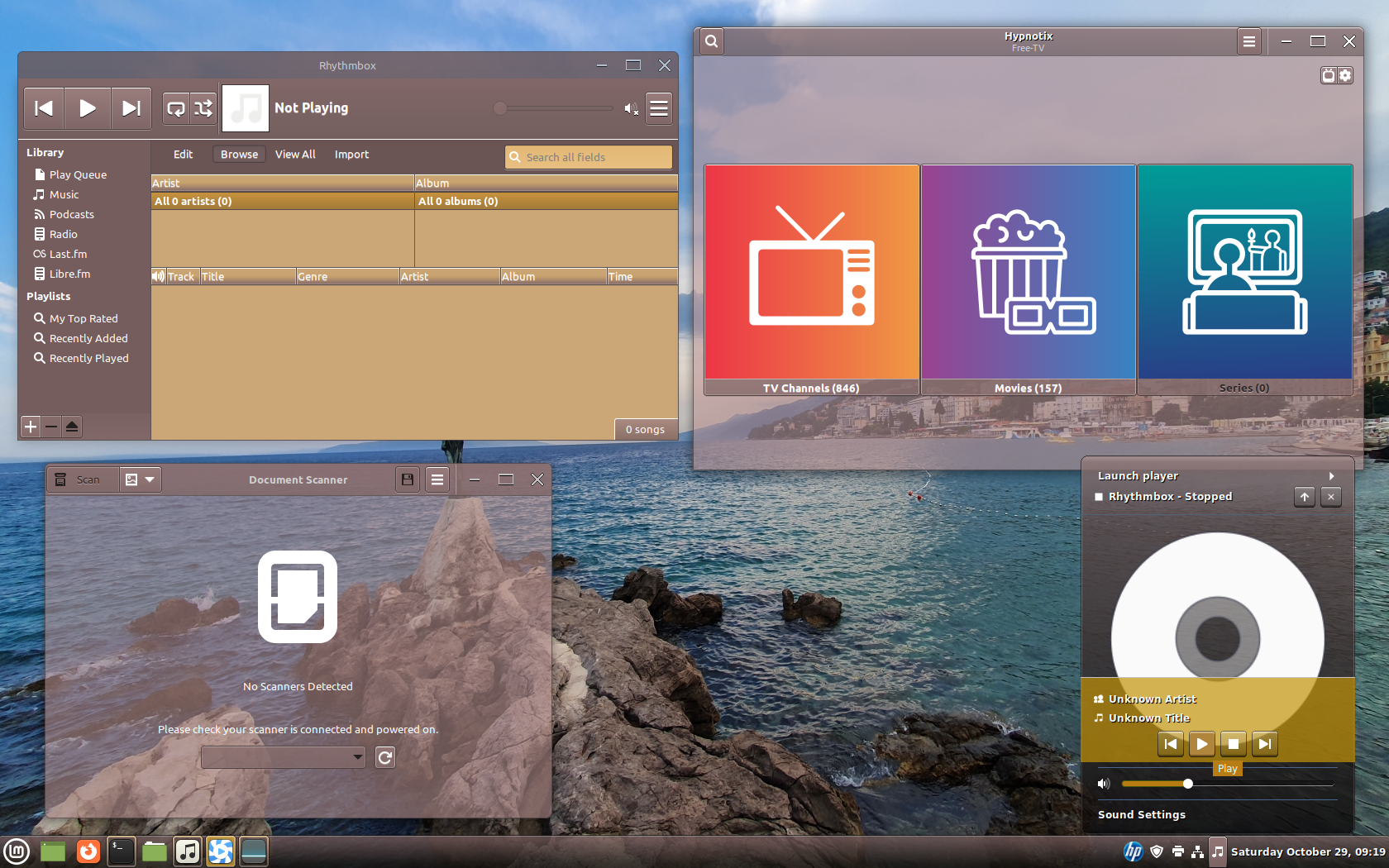Open the Hypnotix hamburger menu
The height and width of the screenshot is (868, 1389).
(1249, 41)
